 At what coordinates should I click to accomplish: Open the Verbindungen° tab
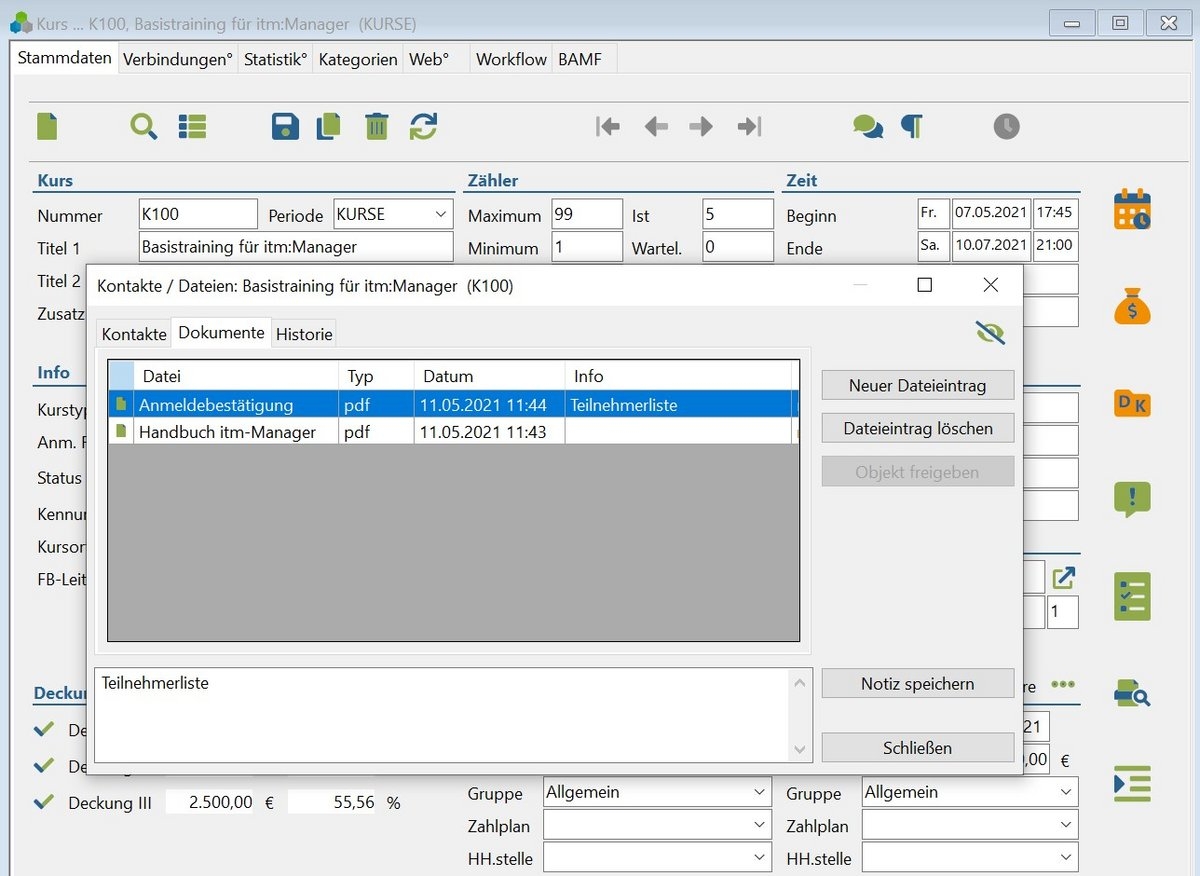(x=177, y=59)
